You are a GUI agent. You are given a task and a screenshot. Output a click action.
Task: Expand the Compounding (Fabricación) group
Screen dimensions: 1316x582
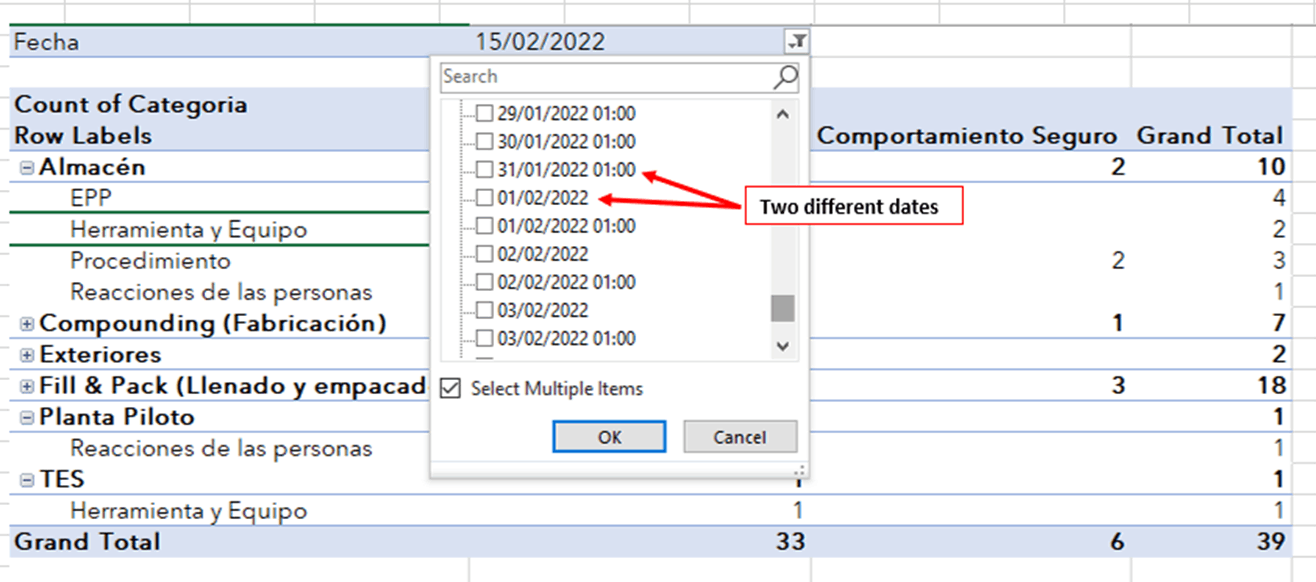tap(27, 324)
